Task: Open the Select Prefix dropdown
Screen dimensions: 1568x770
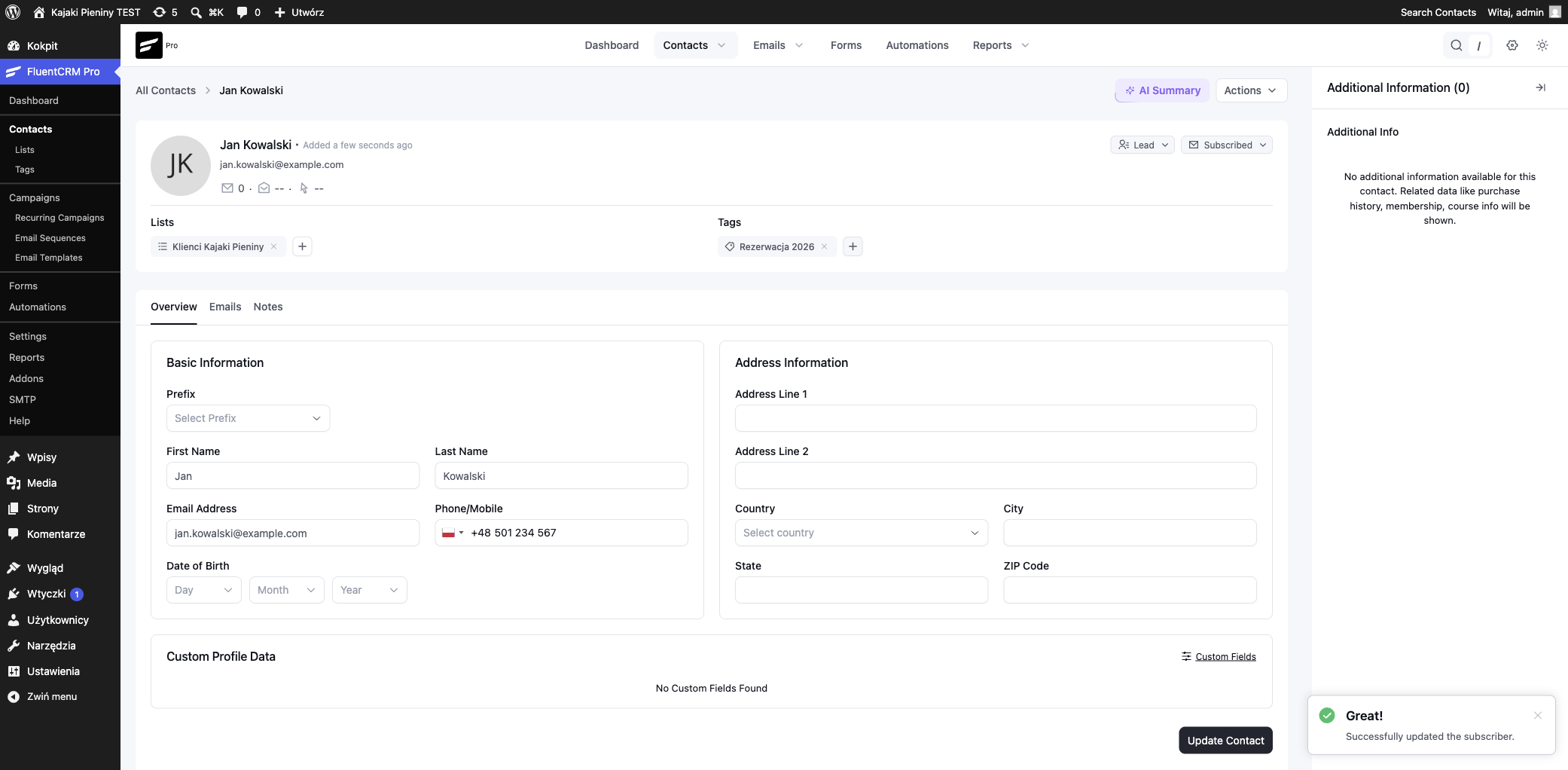Action: point(248,418)
